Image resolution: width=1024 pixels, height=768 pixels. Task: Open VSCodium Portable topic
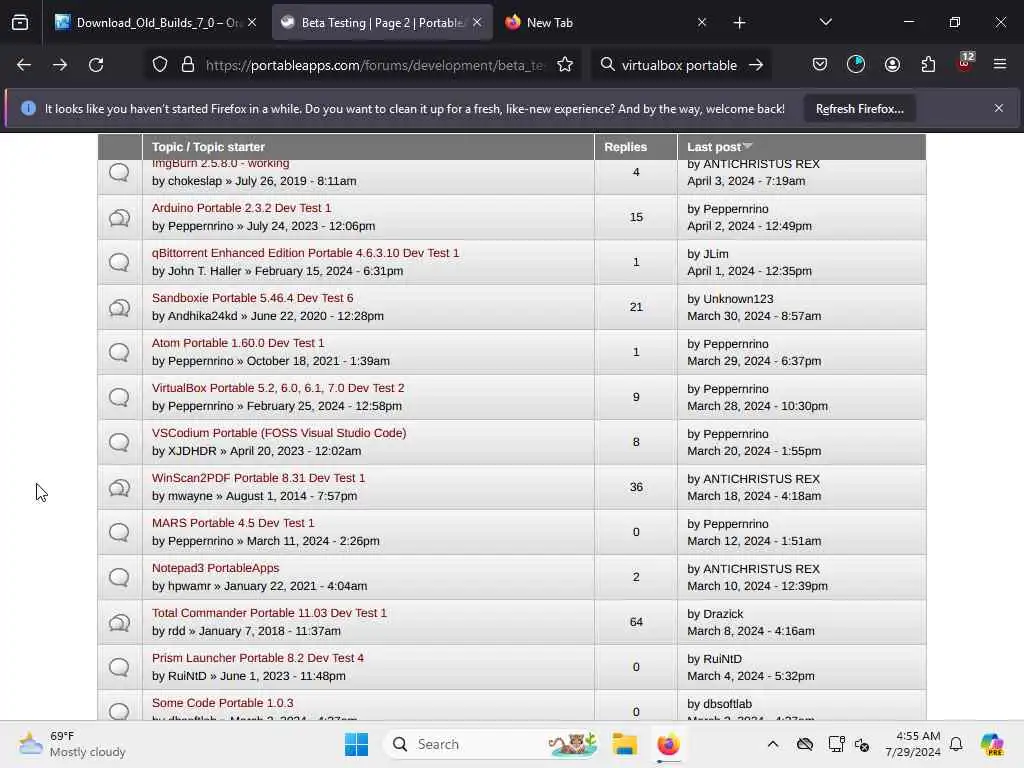coord(279,433)
